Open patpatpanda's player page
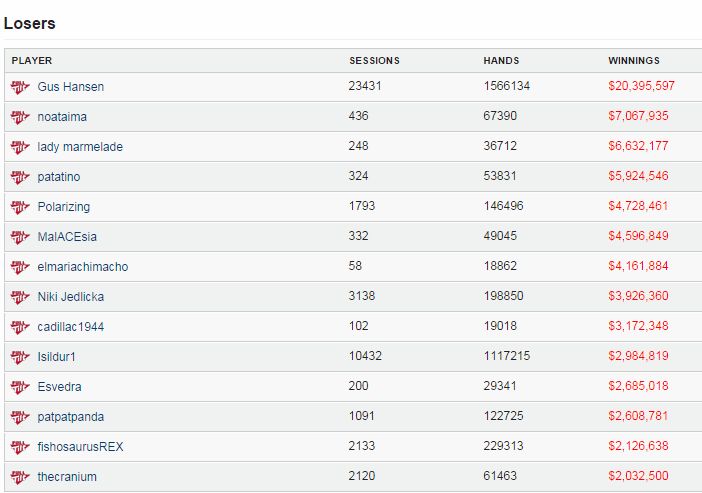This screenshot has height=493, width=702. click(x=71, y=417)
